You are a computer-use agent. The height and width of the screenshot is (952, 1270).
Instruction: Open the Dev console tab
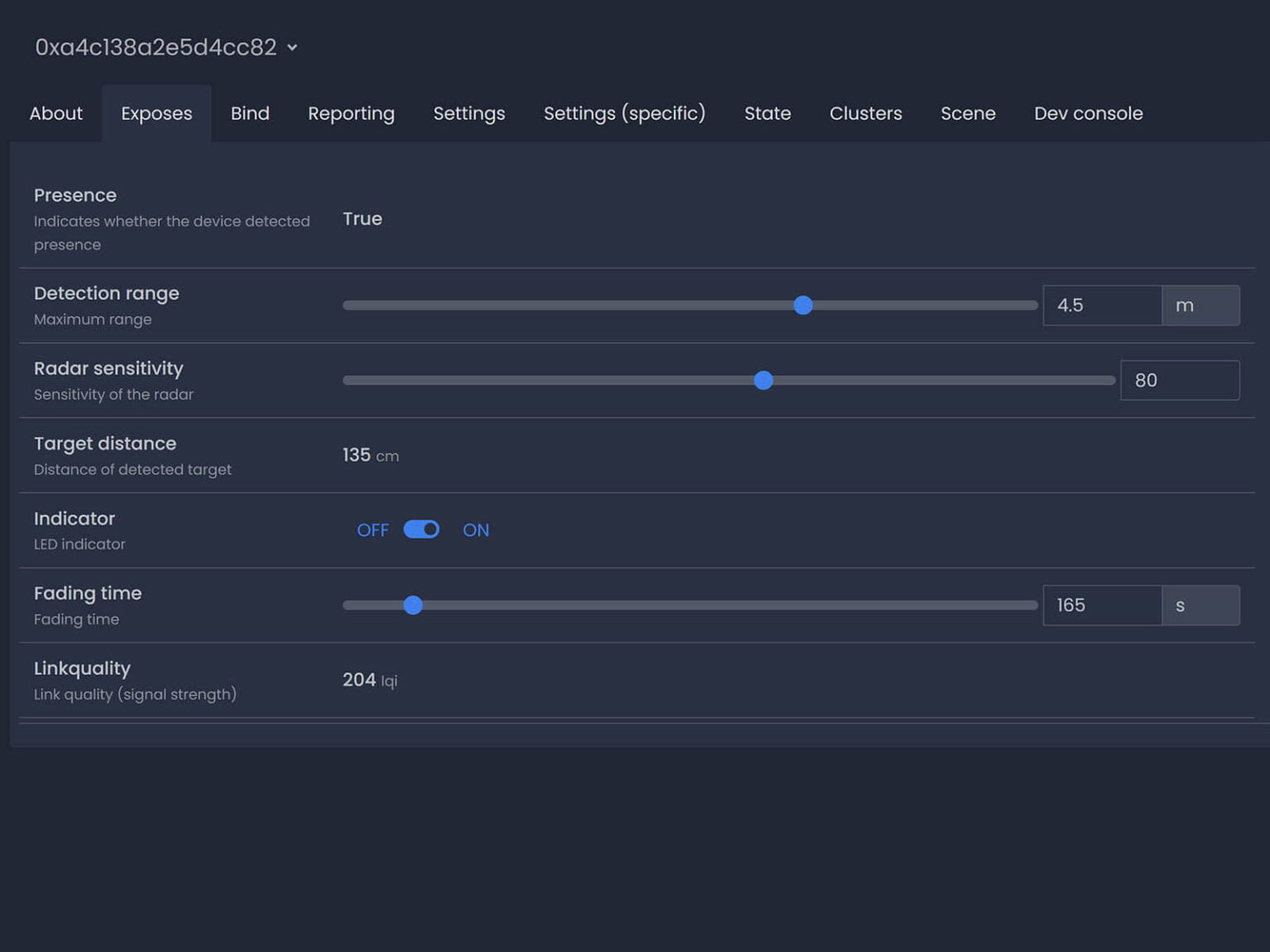point(1088,113)
